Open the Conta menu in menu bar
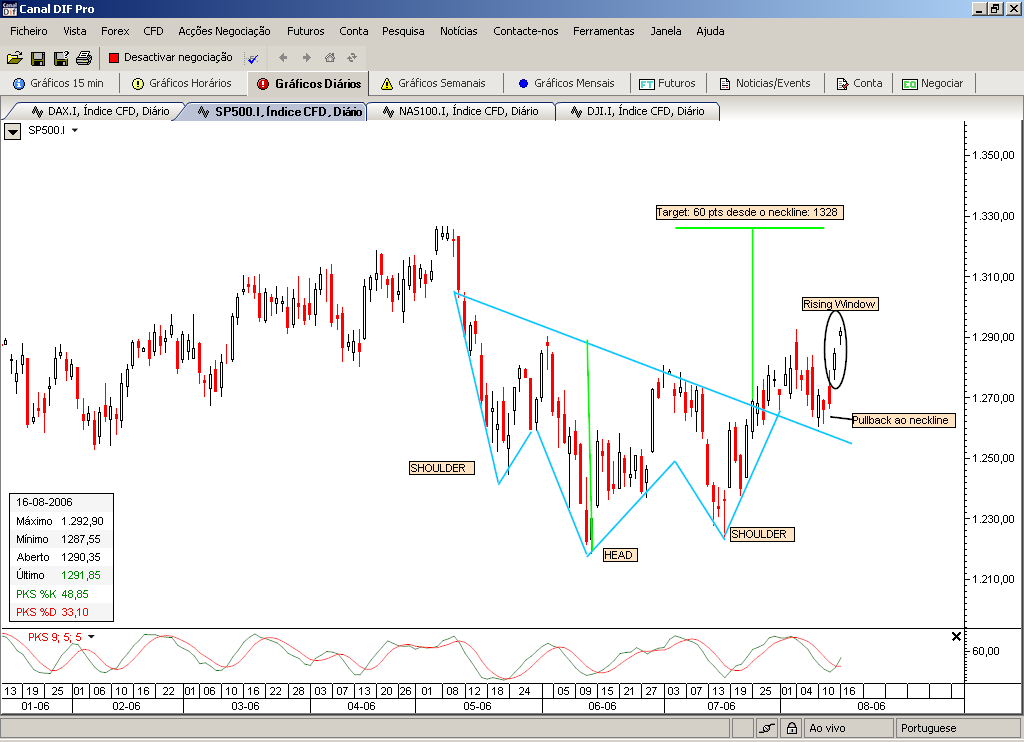Viewport: 1026px width, 742px height. click(x=353, y=31)
